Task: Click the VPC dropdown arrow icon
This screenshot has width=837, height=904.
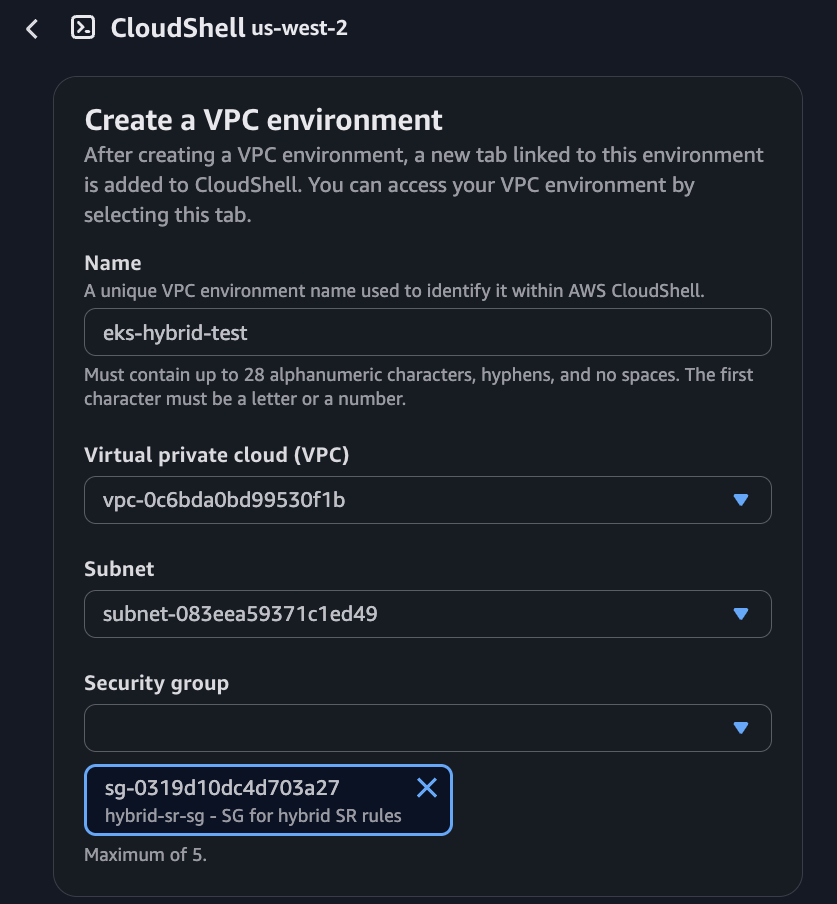Action: coord(741,500)
